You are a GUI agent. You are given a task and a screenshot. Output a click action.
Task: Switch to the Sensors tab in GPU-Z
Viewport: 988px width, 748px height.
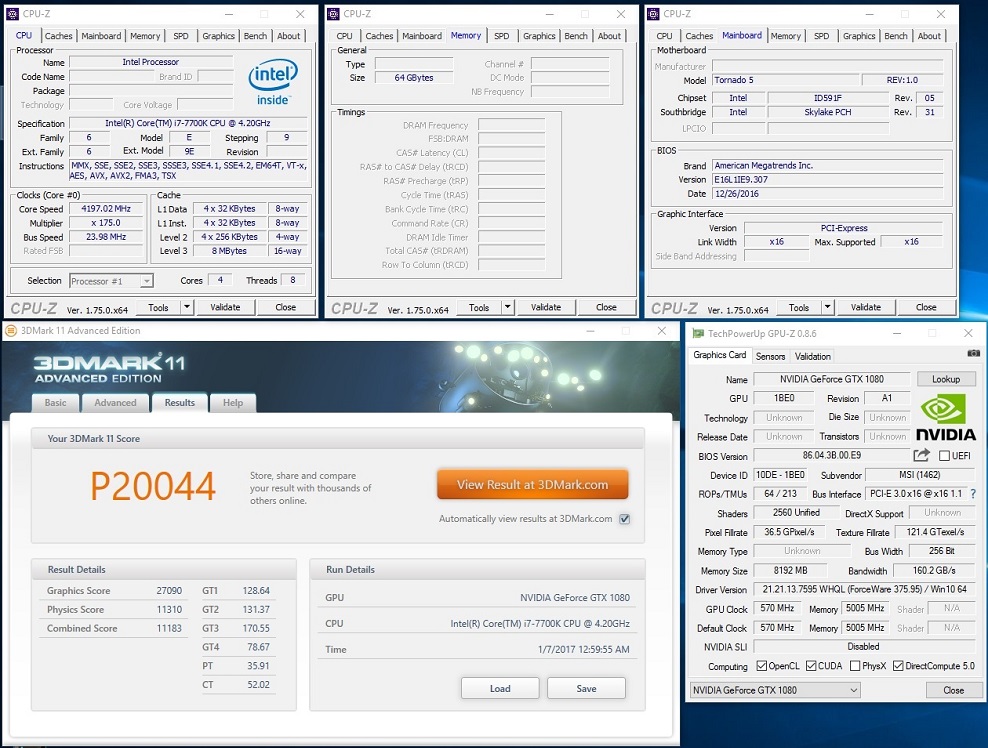click(770, 356)
